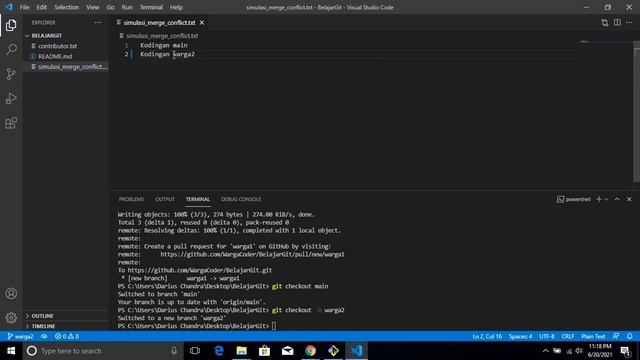Click the editor vertical scrollbar

pyautogui.click(x=636, y=110)
